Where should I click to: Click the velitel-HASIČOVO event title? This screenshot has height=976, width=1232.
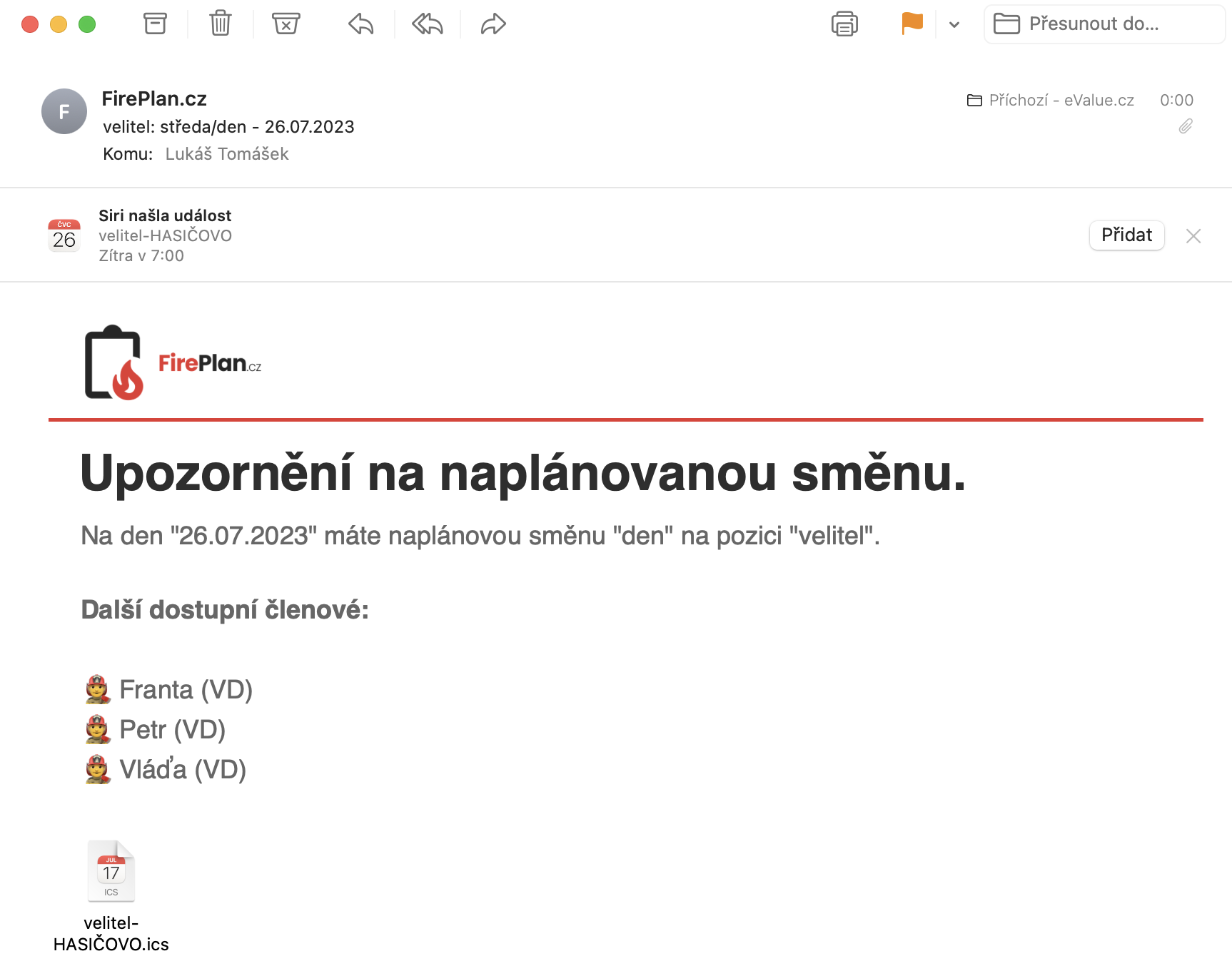[165, 235]
